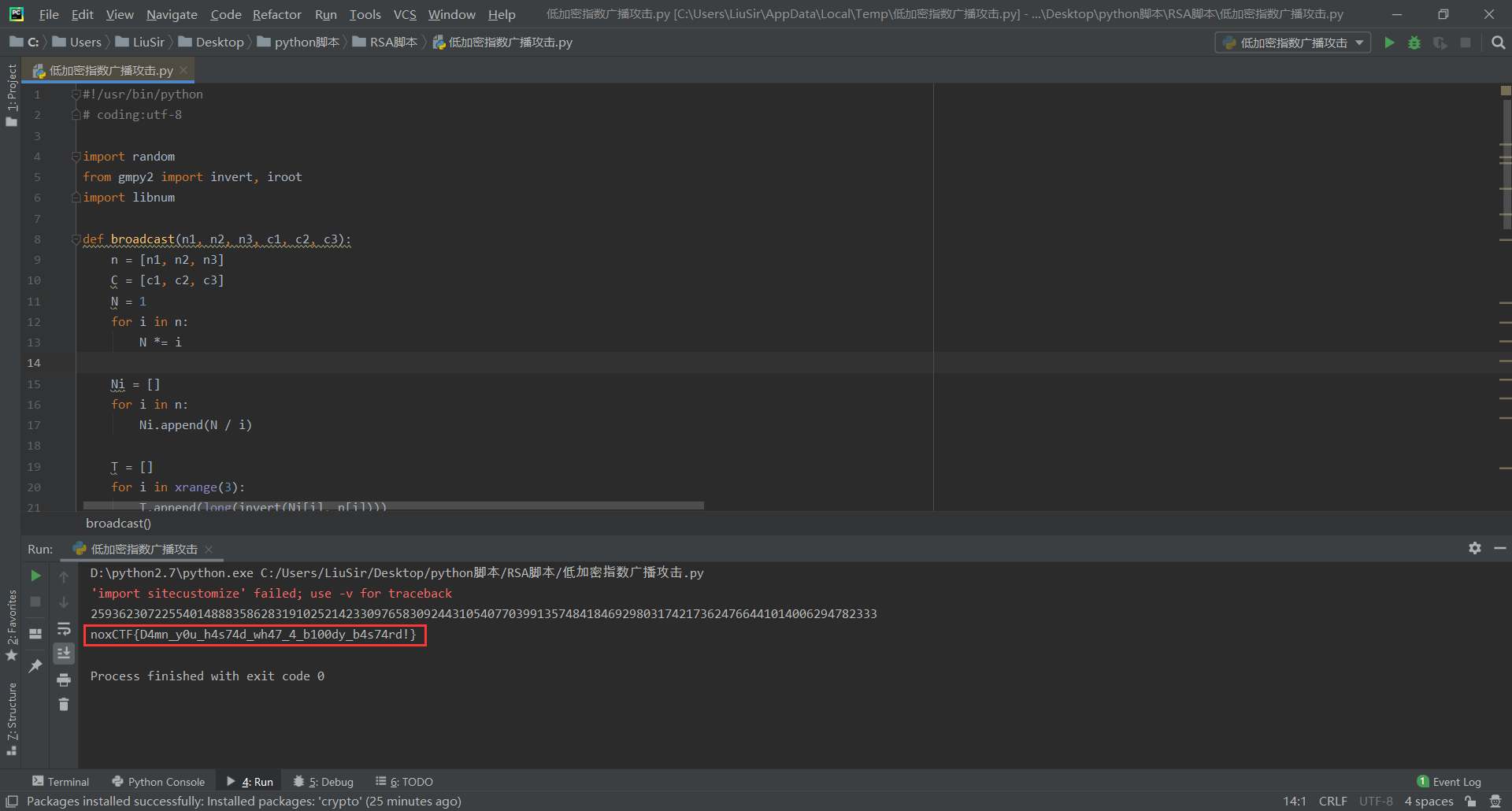Screen dimensions: 1512x811
Task: Open the 5: Debug tool window
Action: click(x=324, y=781)
